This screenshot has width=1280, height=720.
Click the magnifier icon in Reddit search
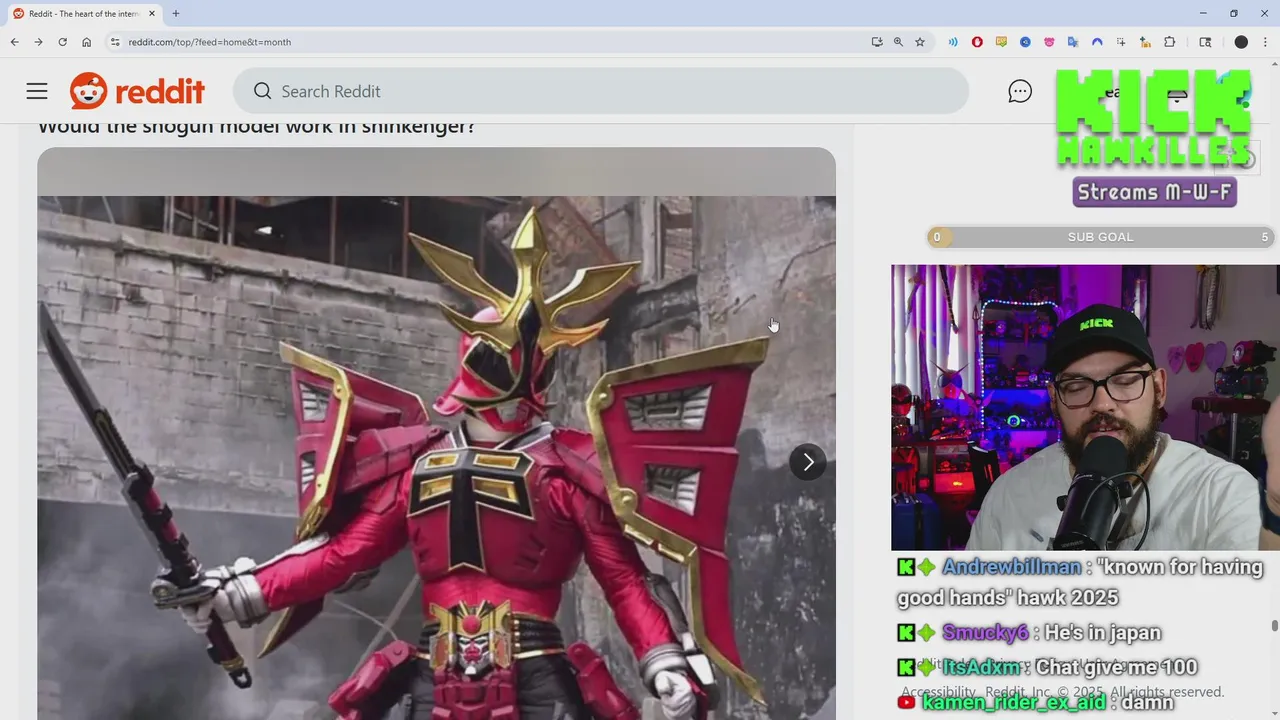262,91
